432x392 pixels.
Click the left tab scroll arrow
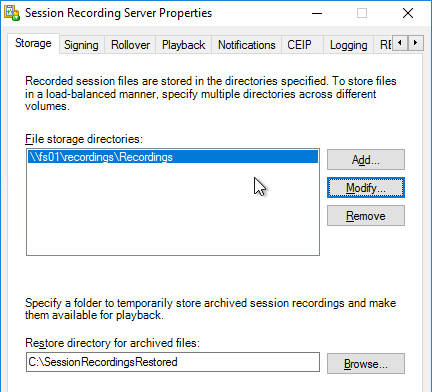click(x=400, y=43)
